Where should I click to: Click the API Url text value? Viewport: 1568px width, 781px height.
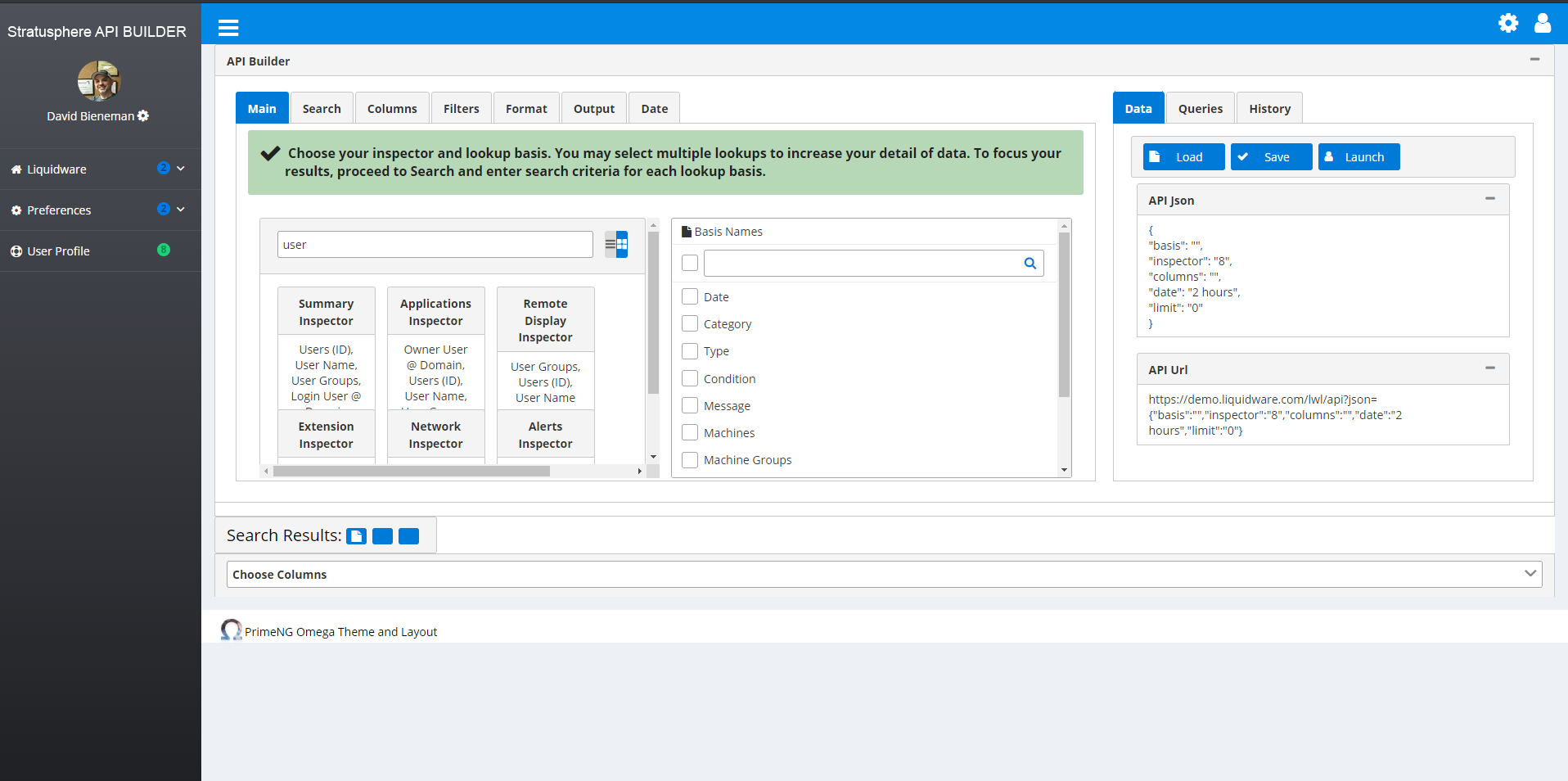point(1275,415)
